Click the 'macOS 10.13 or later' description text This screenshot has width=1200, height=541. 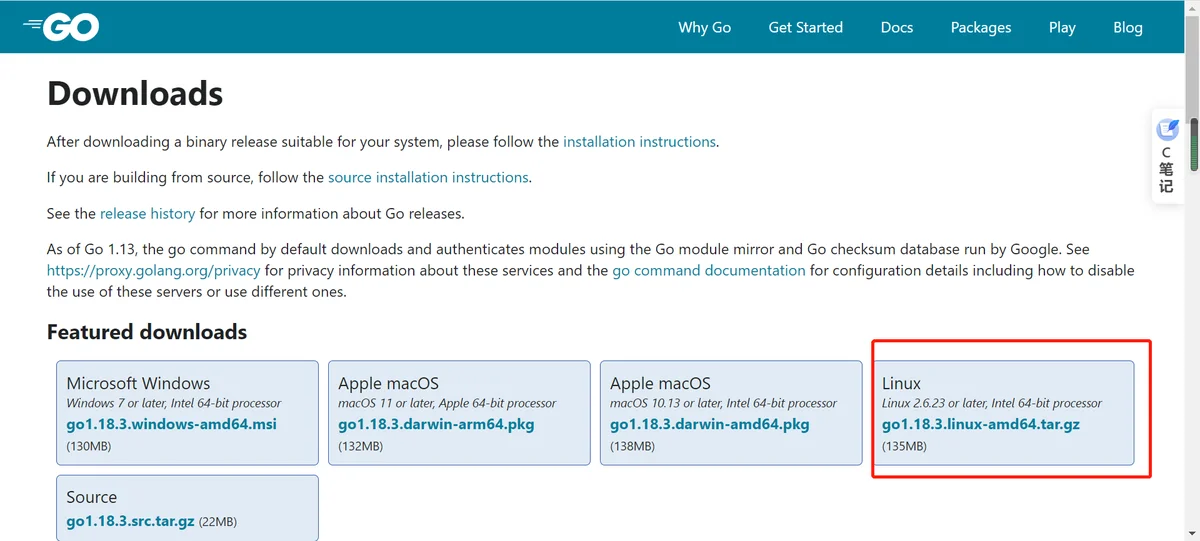tap(723, 403)
